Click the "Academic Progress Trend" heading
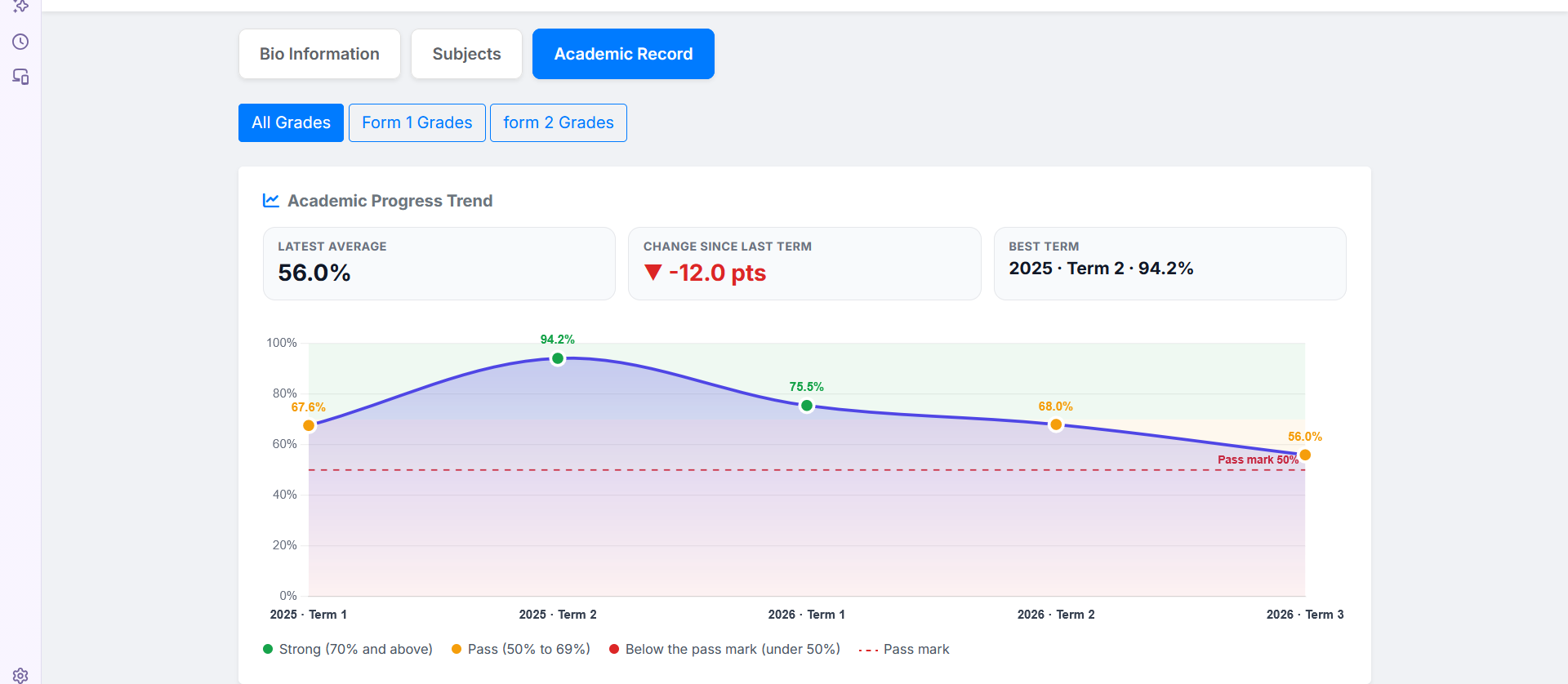 click(x=390, y=201)
